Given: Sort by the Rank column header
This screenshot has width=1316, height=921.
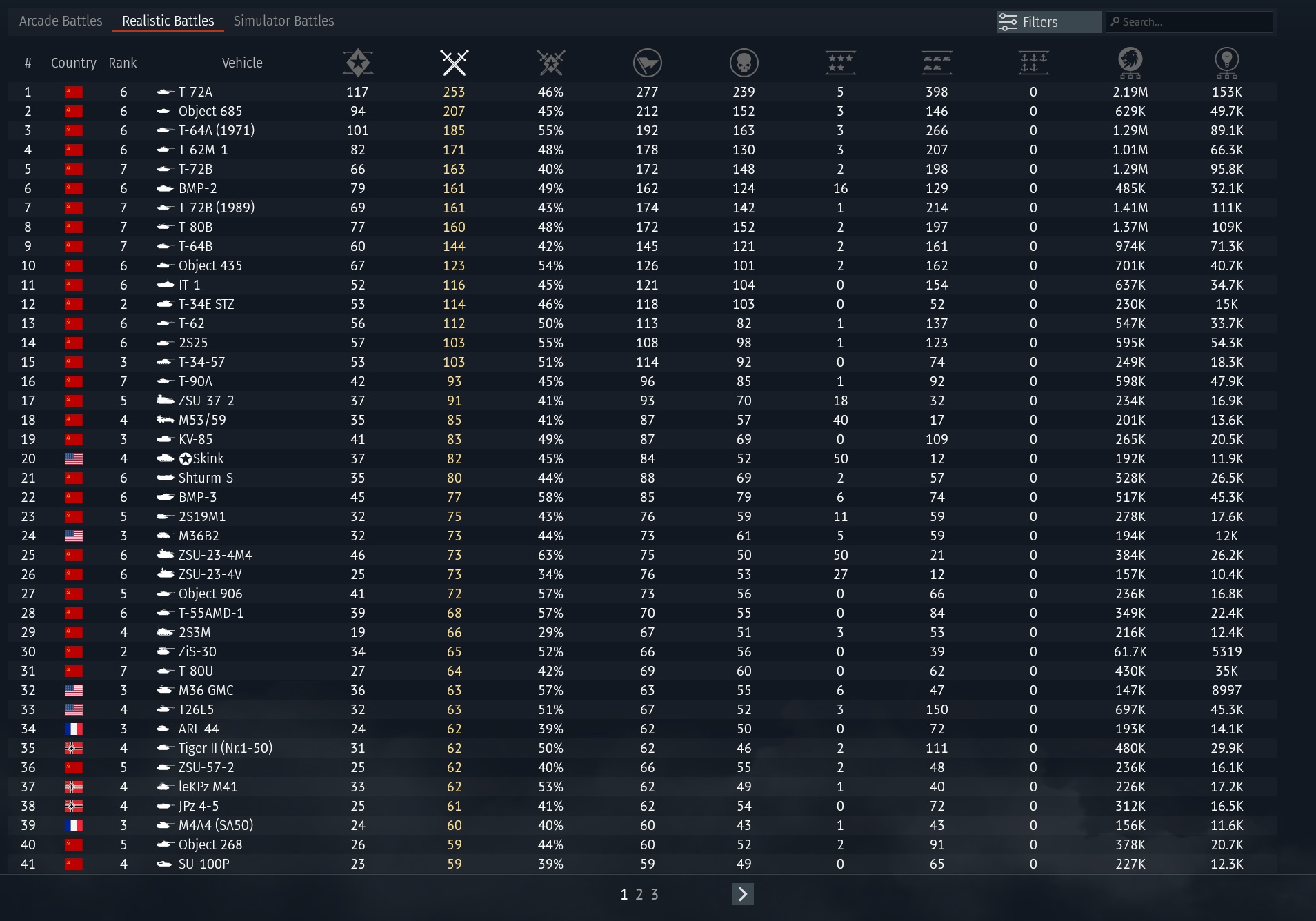Looking at the screenshot, I should click(x=123, y=63).
